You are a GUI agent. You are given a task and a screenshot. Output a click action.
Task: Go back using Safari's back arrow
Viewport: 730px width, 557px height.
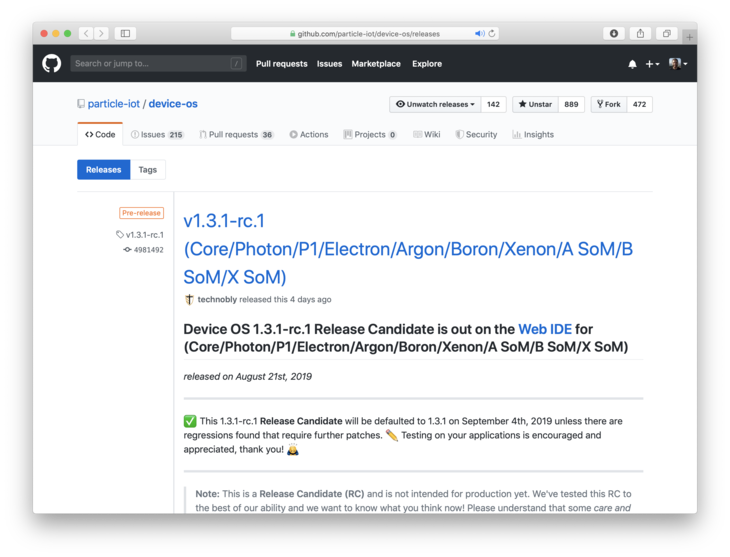pos(85,33)
